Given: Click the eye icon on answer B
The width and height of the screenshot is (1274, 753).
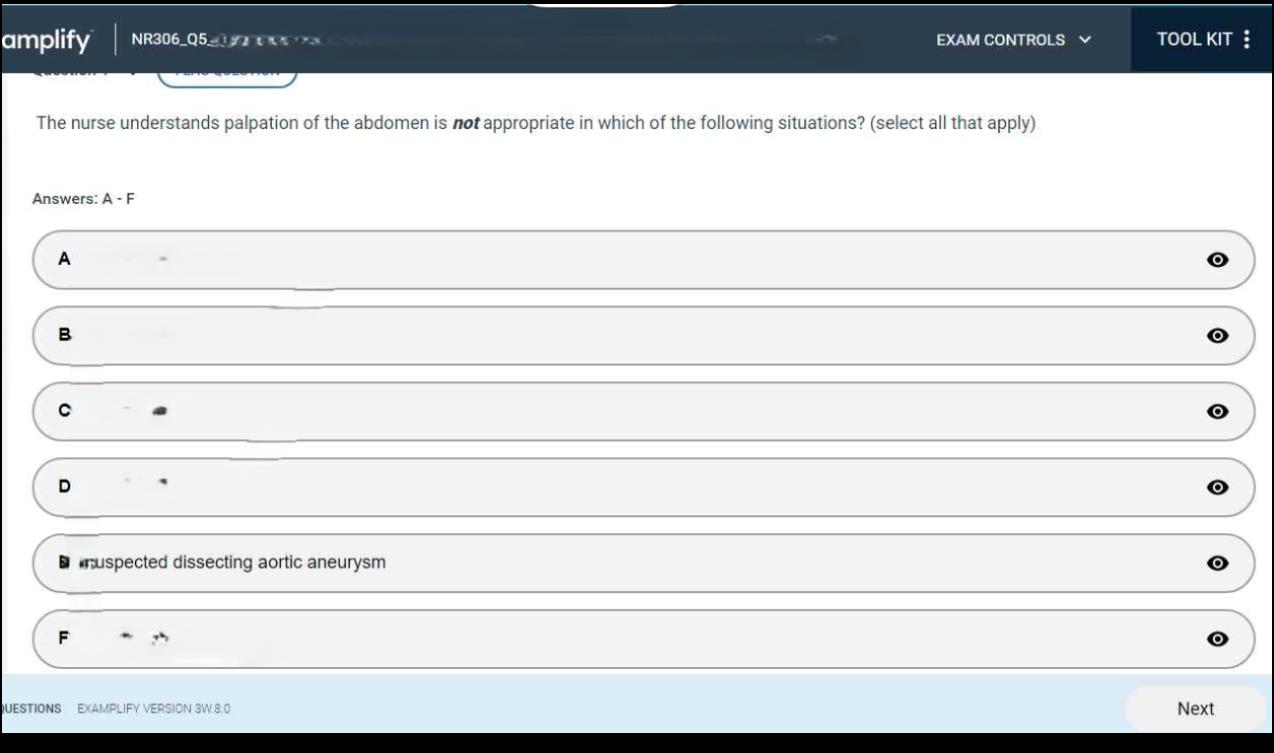Looking at the screenshot, I should tap(1217, 336).
